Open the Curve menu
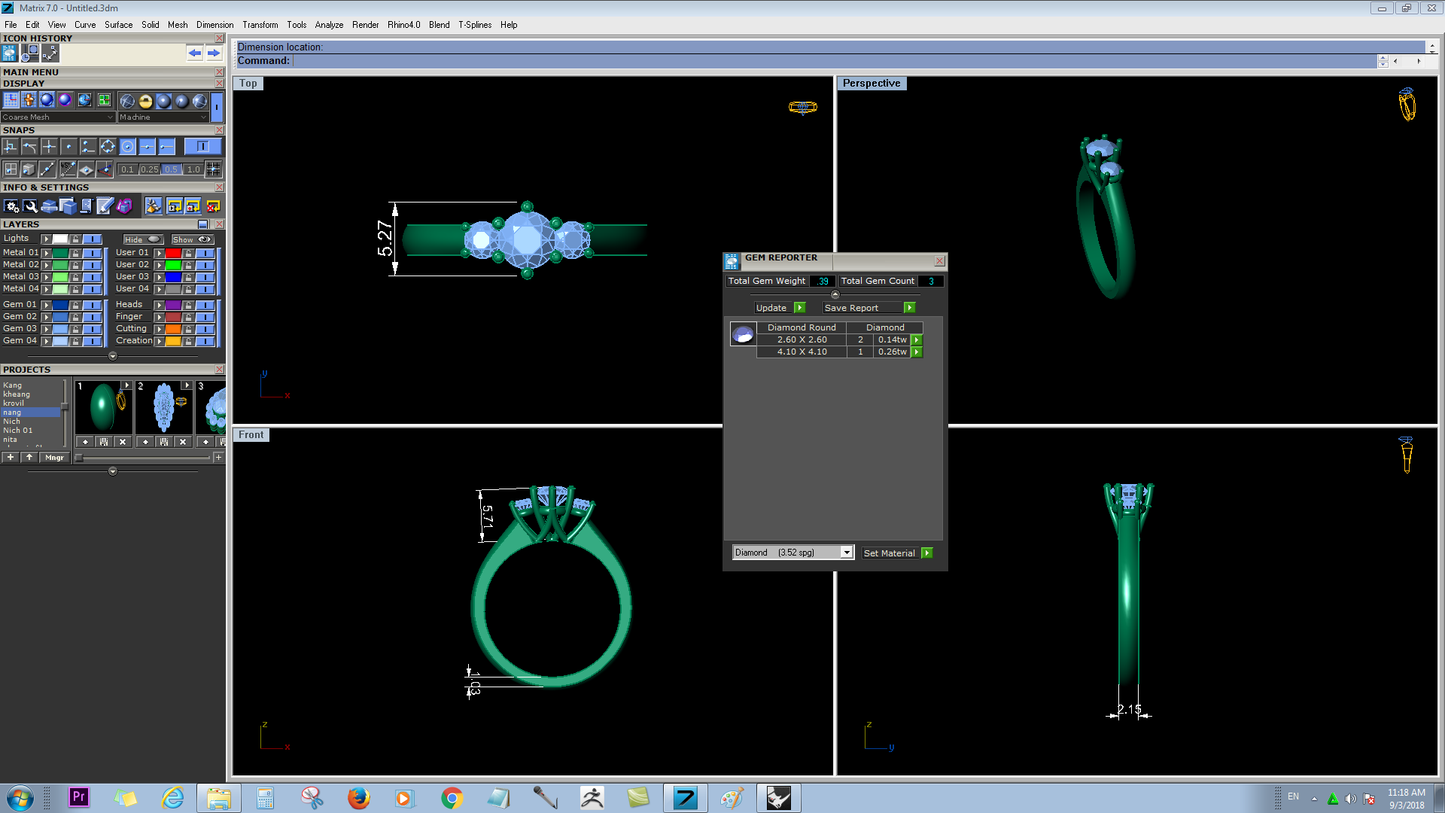Screen dimensions: 1445x813 [85, 25]
